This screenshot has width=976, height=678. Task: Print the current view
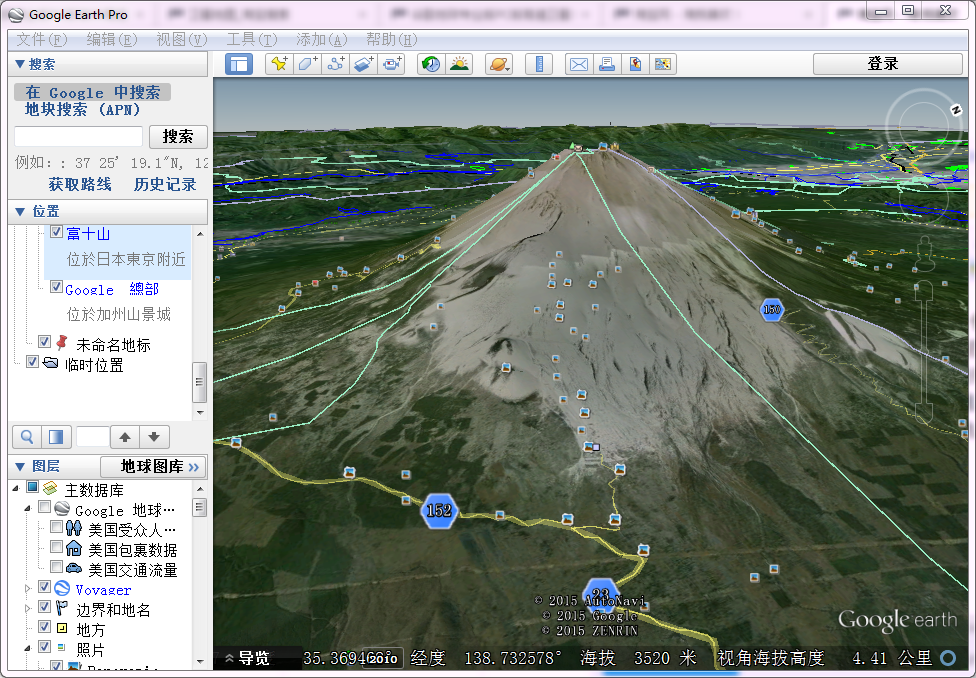click(x=607, y=64)
